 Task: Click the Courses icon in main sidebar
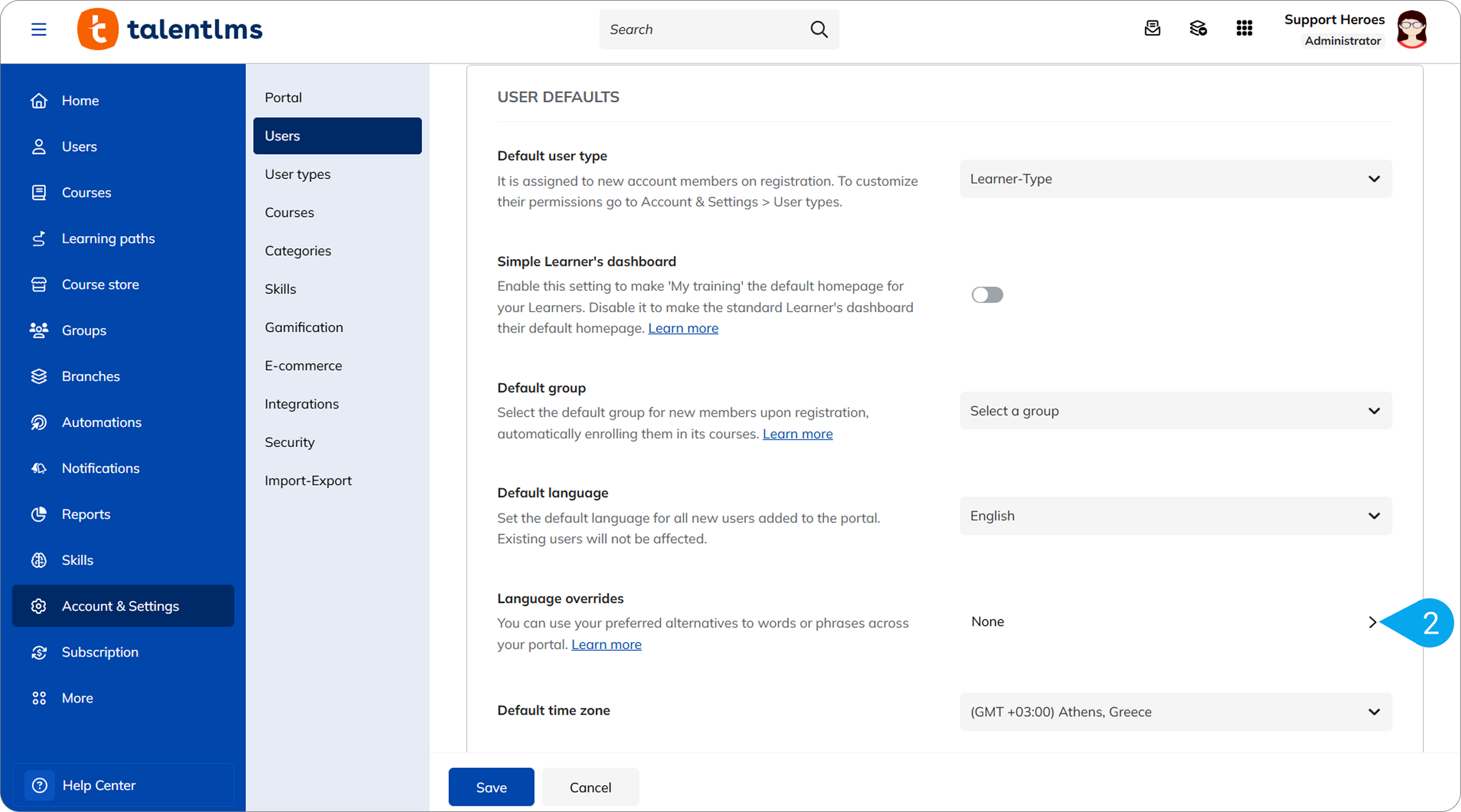point(39,192)
